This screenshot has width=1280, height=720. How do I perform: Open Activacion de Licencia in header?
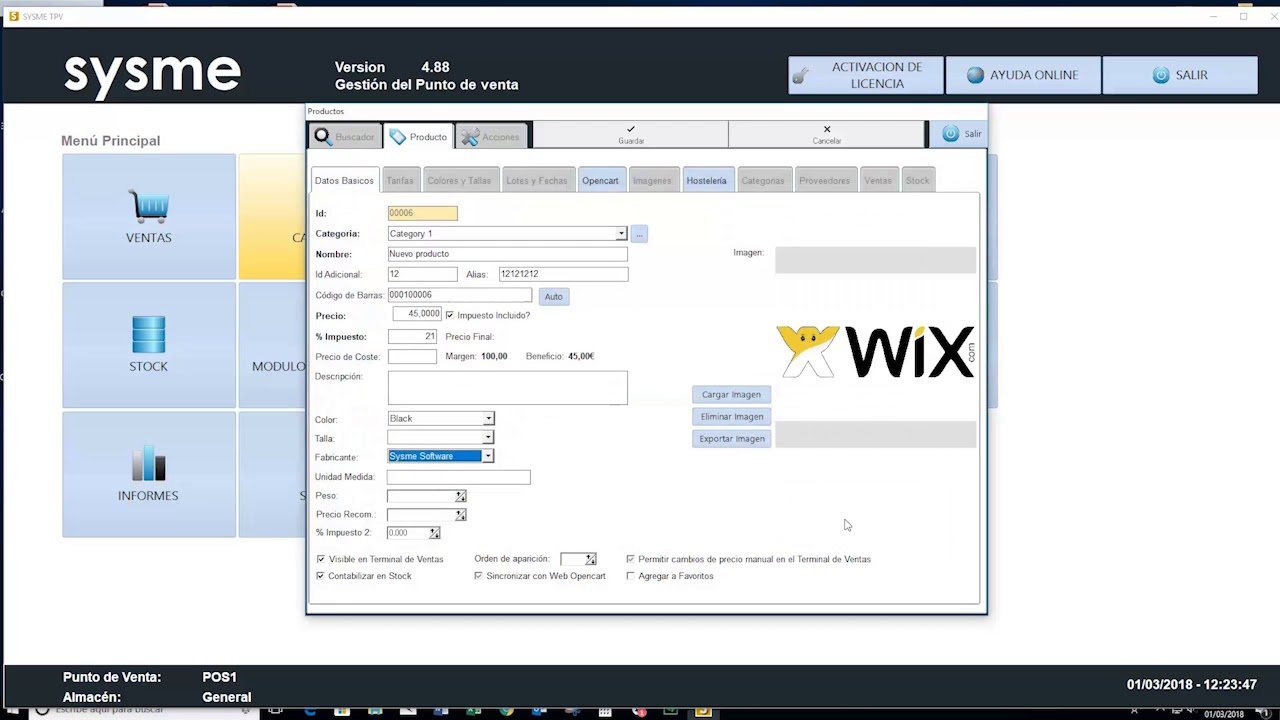(865, 75)
